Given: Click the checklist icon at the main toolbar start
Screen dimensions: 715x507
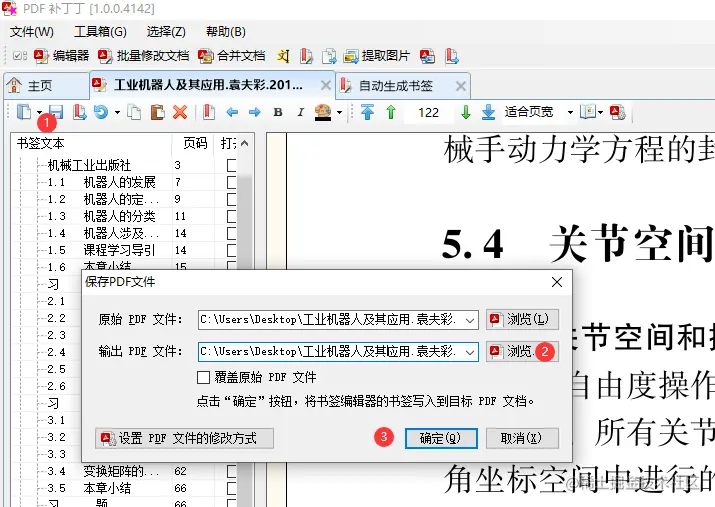Looking at the screenshot, I should pyautogui.click(x=20, y=56).
